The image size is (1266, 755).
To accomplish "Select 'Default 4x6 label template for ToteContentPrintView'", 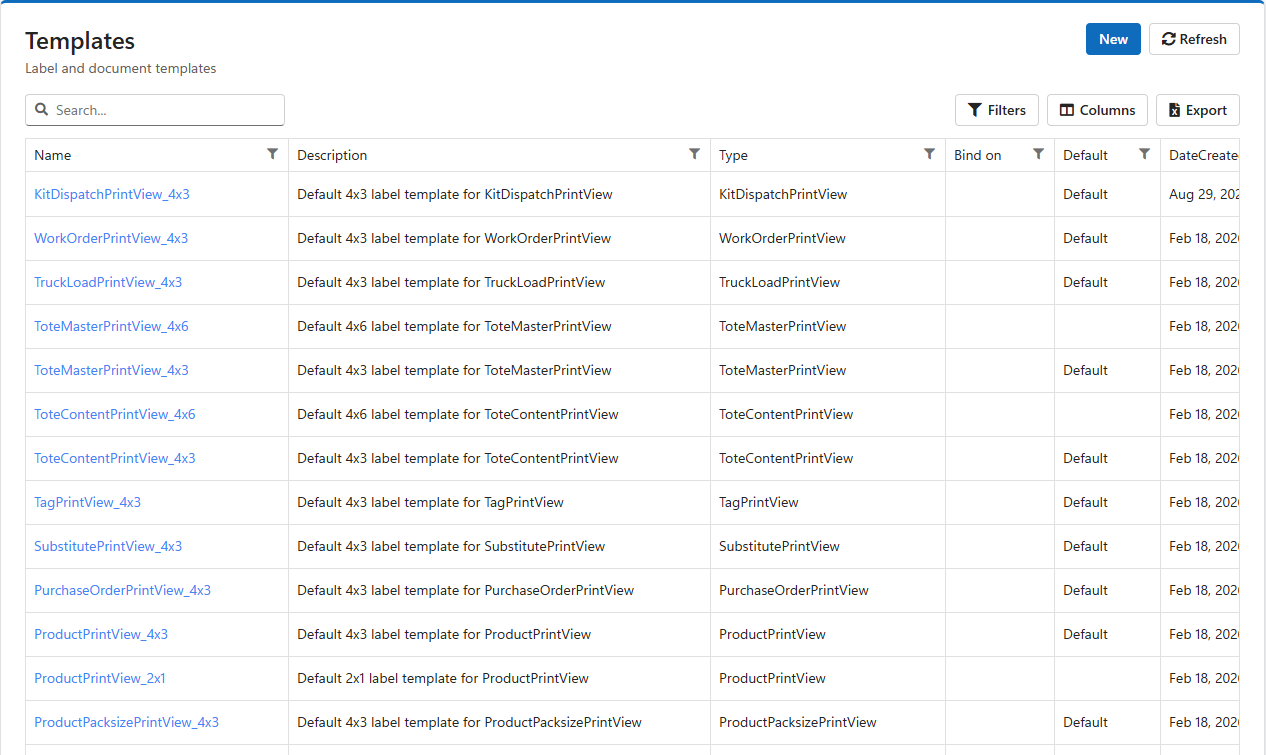I will coord(458,414).
